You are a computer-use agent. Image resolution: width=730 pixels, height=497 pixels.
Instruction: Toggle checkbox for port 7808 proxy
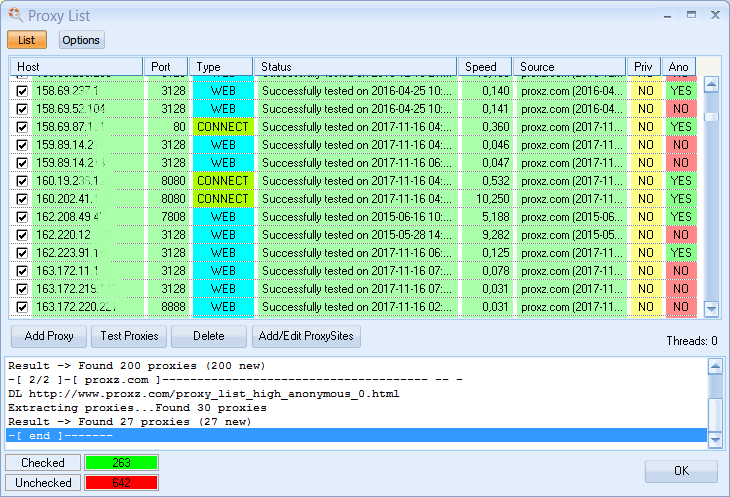(x=22, y=217)
